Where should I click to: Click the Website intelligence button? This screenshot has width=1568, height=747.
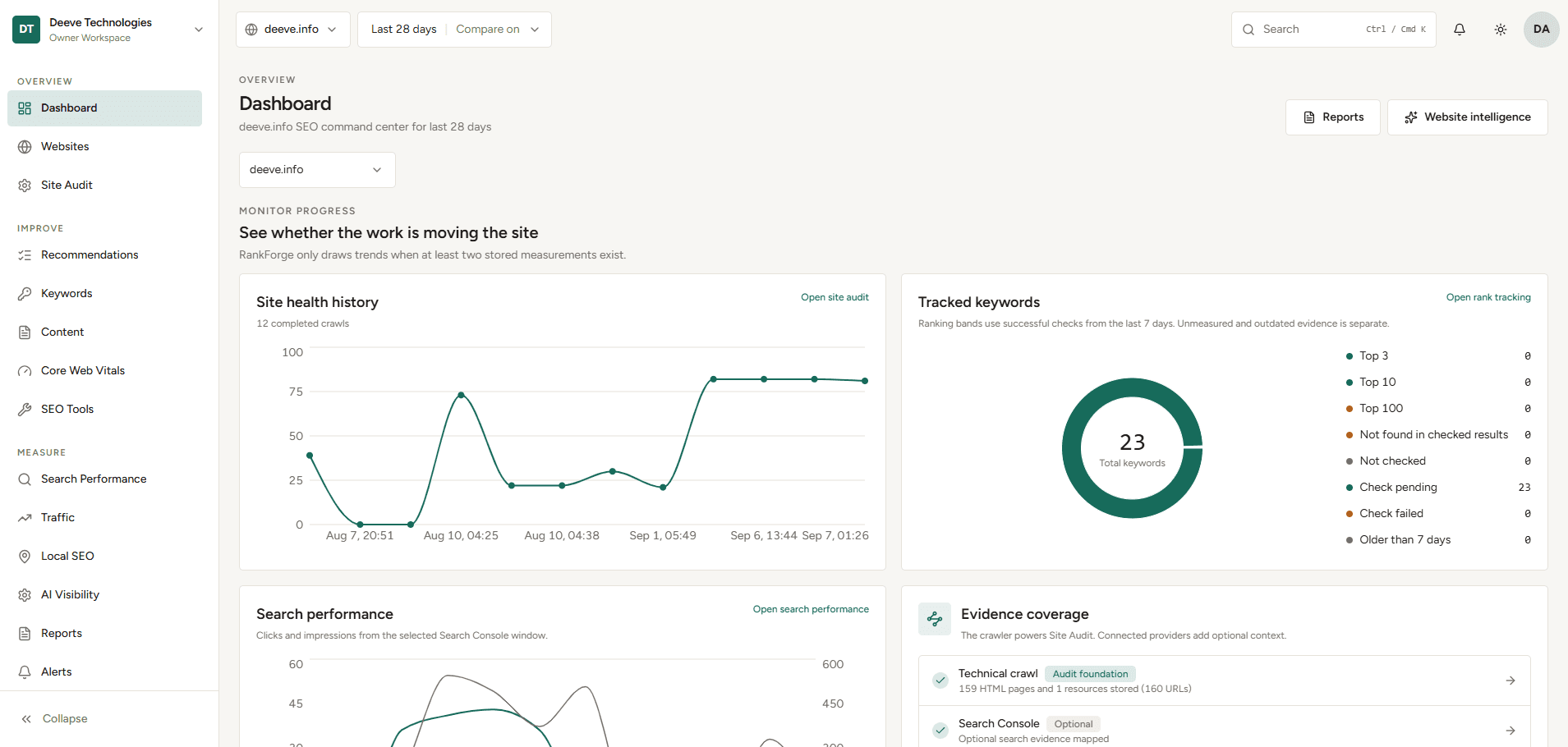[x=1467, y=117]
